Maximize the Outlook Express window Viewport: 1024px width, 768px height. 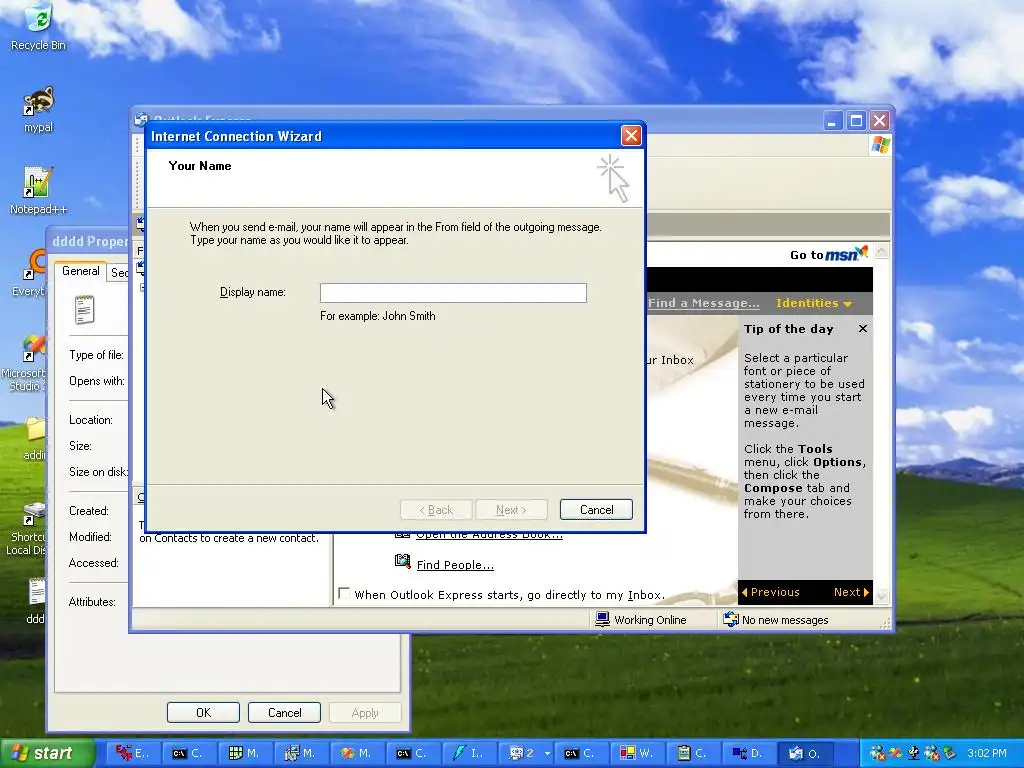856,121
